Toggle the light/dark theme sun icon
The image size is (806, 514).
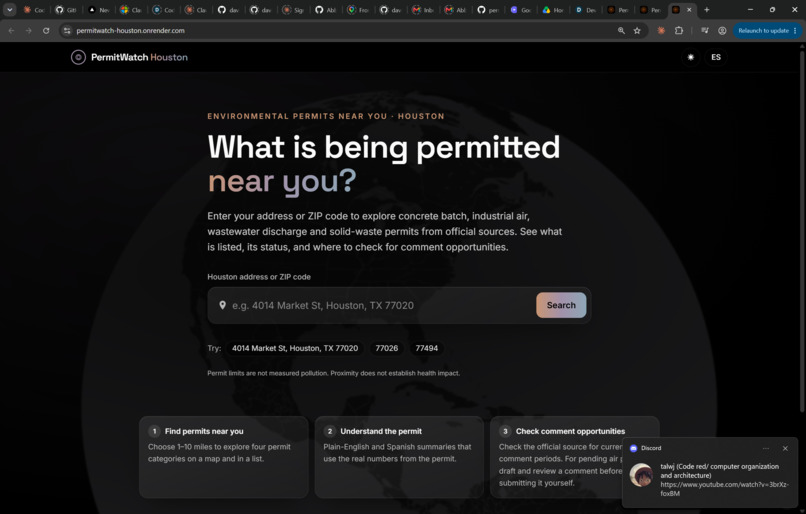click(x=690, y=57)
